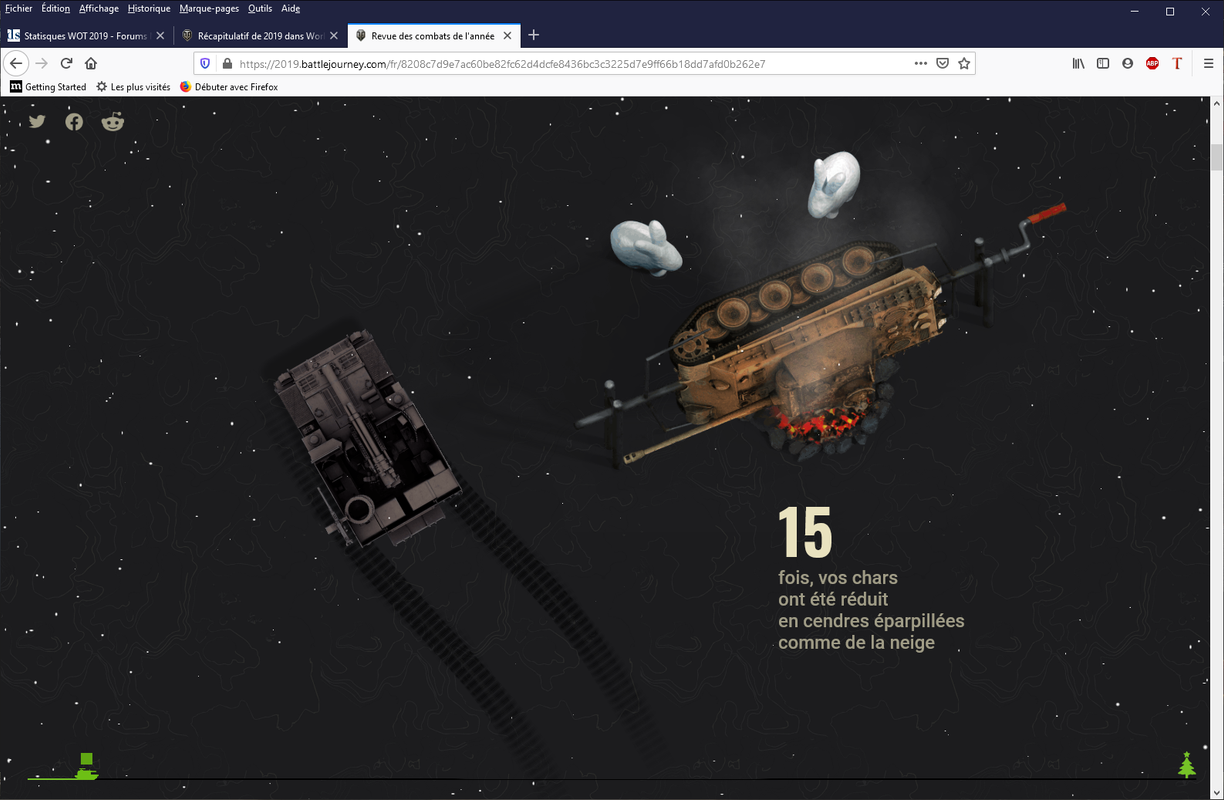
Task: Open the Getting Started bookmark
Action: point(48,87)
